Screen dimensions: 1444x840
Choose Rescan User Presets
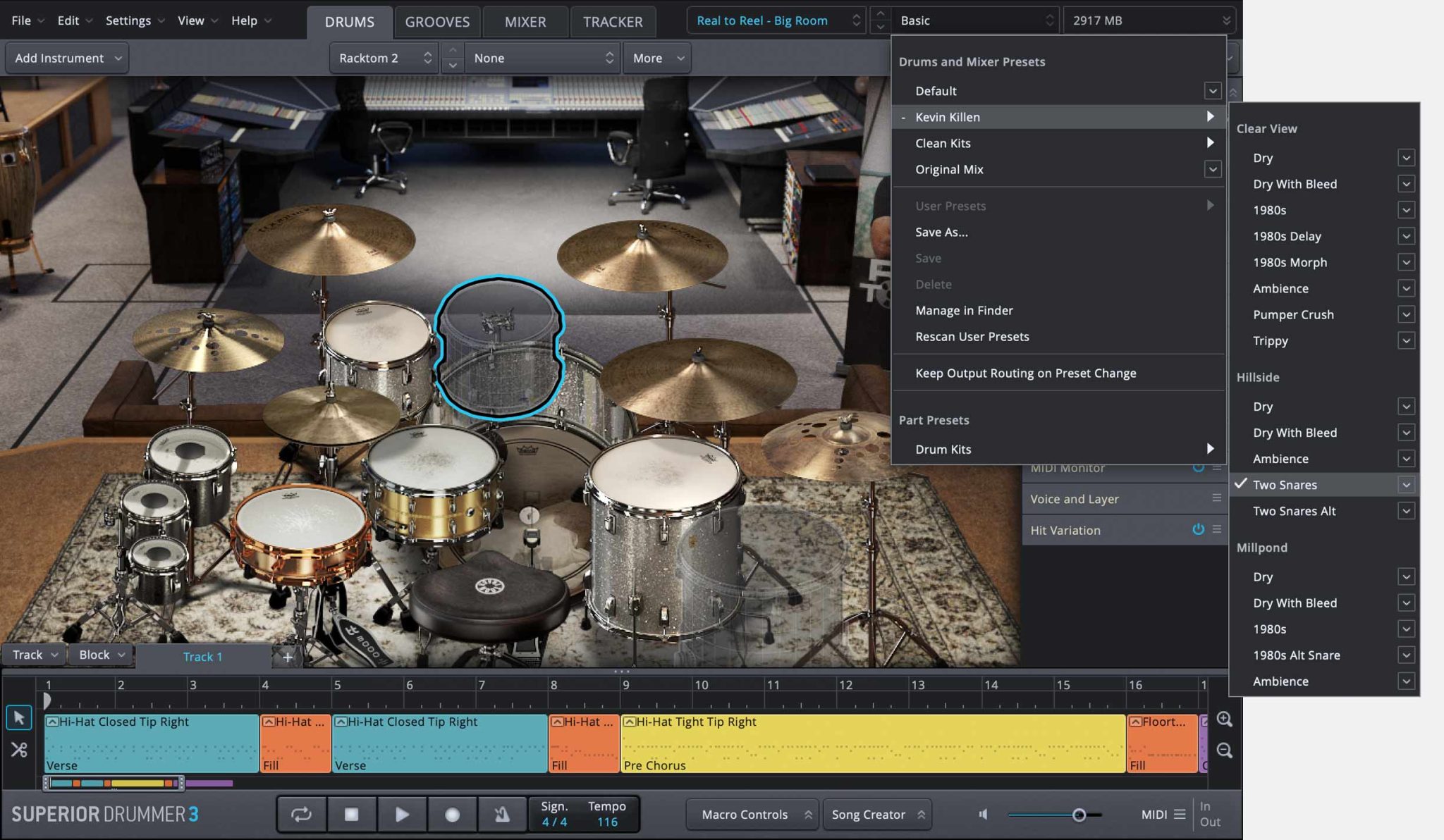[972, 336]
